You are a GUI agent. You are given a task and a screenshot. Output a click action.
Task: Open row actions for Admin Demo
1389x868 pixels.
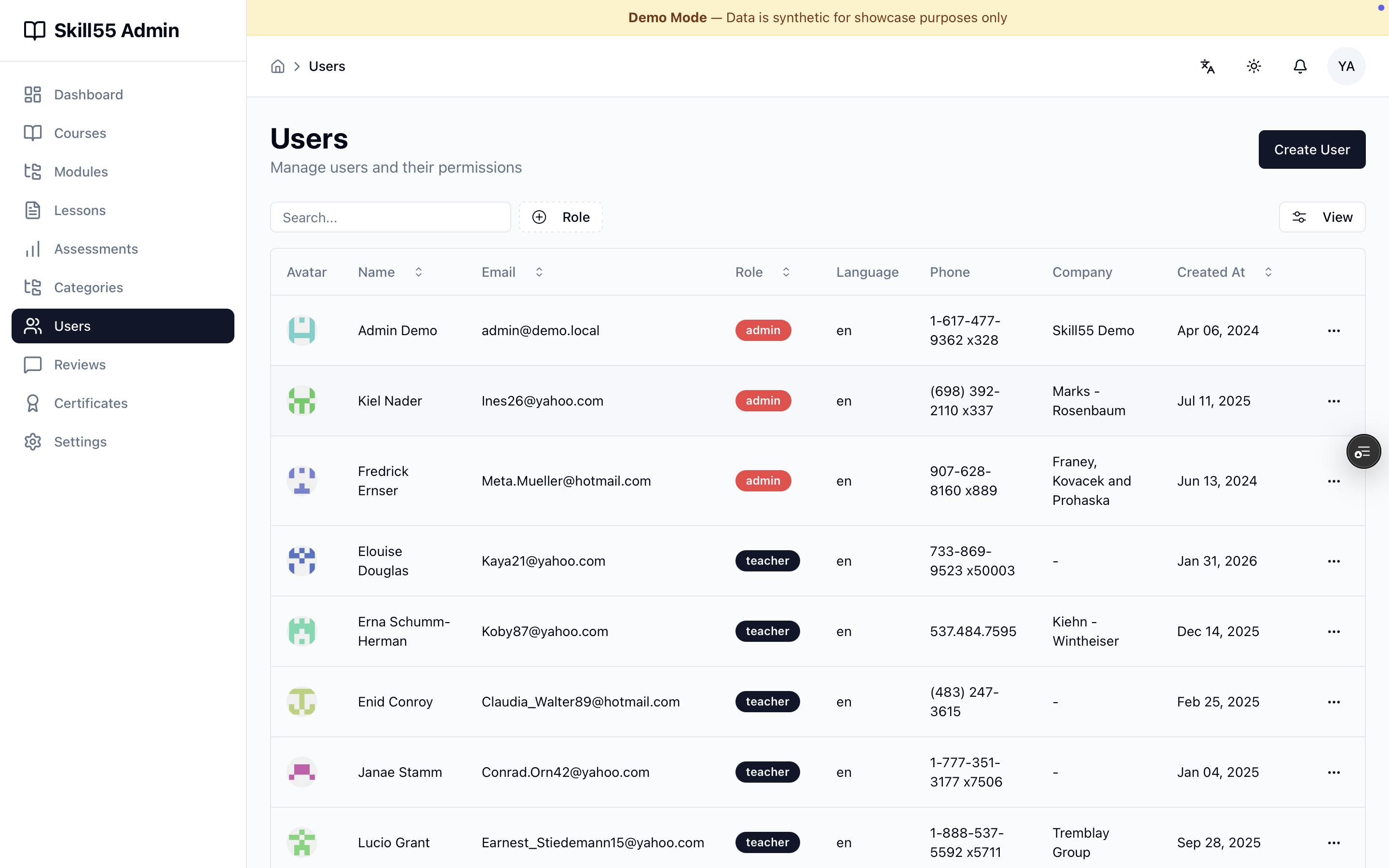click(x=1334, y=331)
